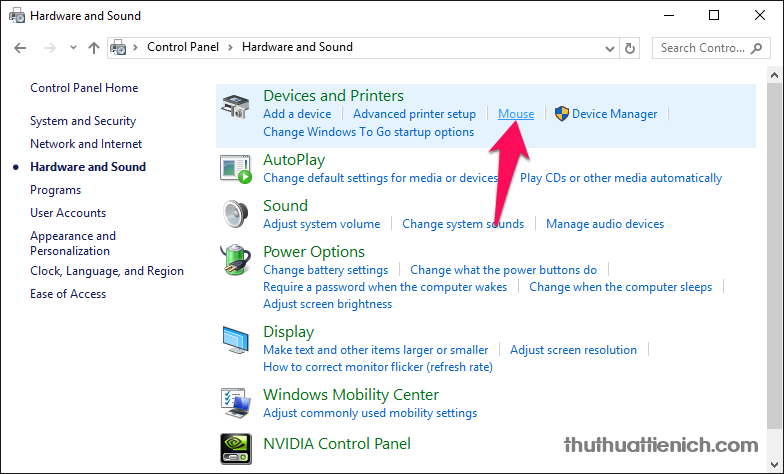Click Adjust system volume link
The image size is (784, 474).
point(321,224)
